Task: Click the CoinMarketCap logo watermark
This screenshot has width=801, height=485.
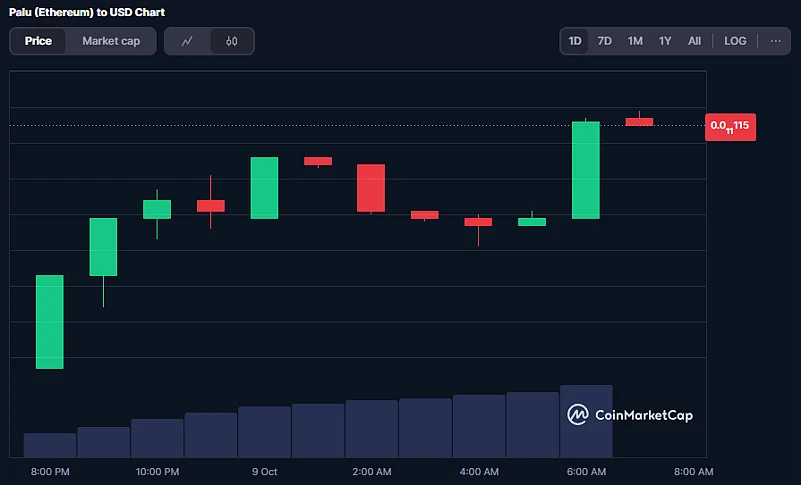Action: click(x=630, y=414)
